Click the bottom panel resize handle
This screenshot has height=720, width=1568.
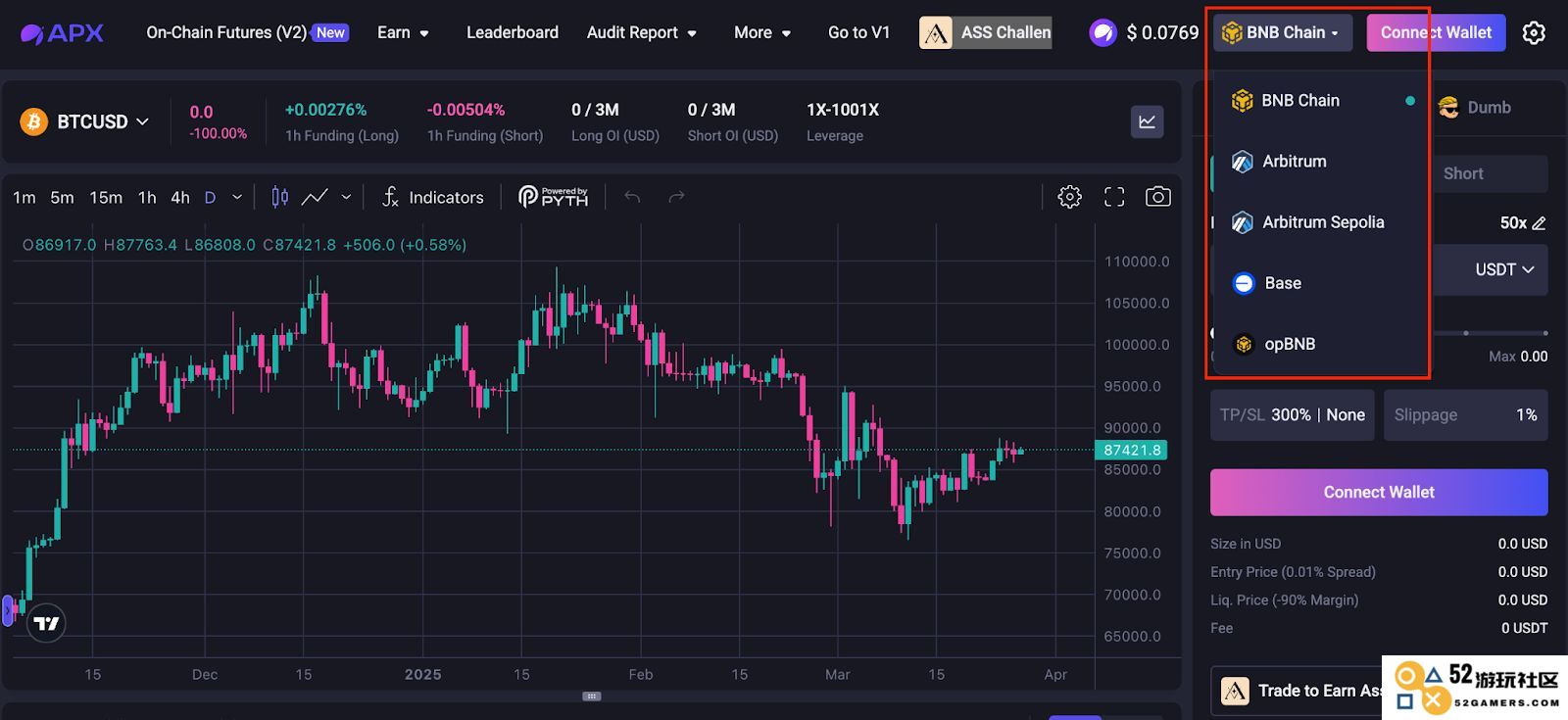coord(591,696)
